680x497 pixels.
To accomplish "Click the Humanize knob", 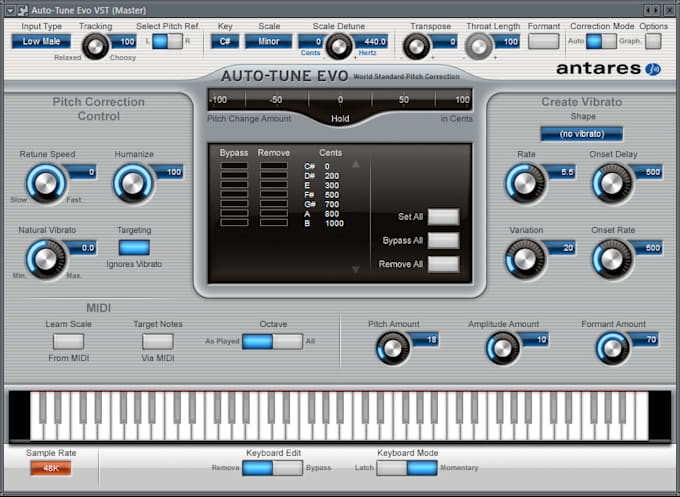I will coord(133,184).
